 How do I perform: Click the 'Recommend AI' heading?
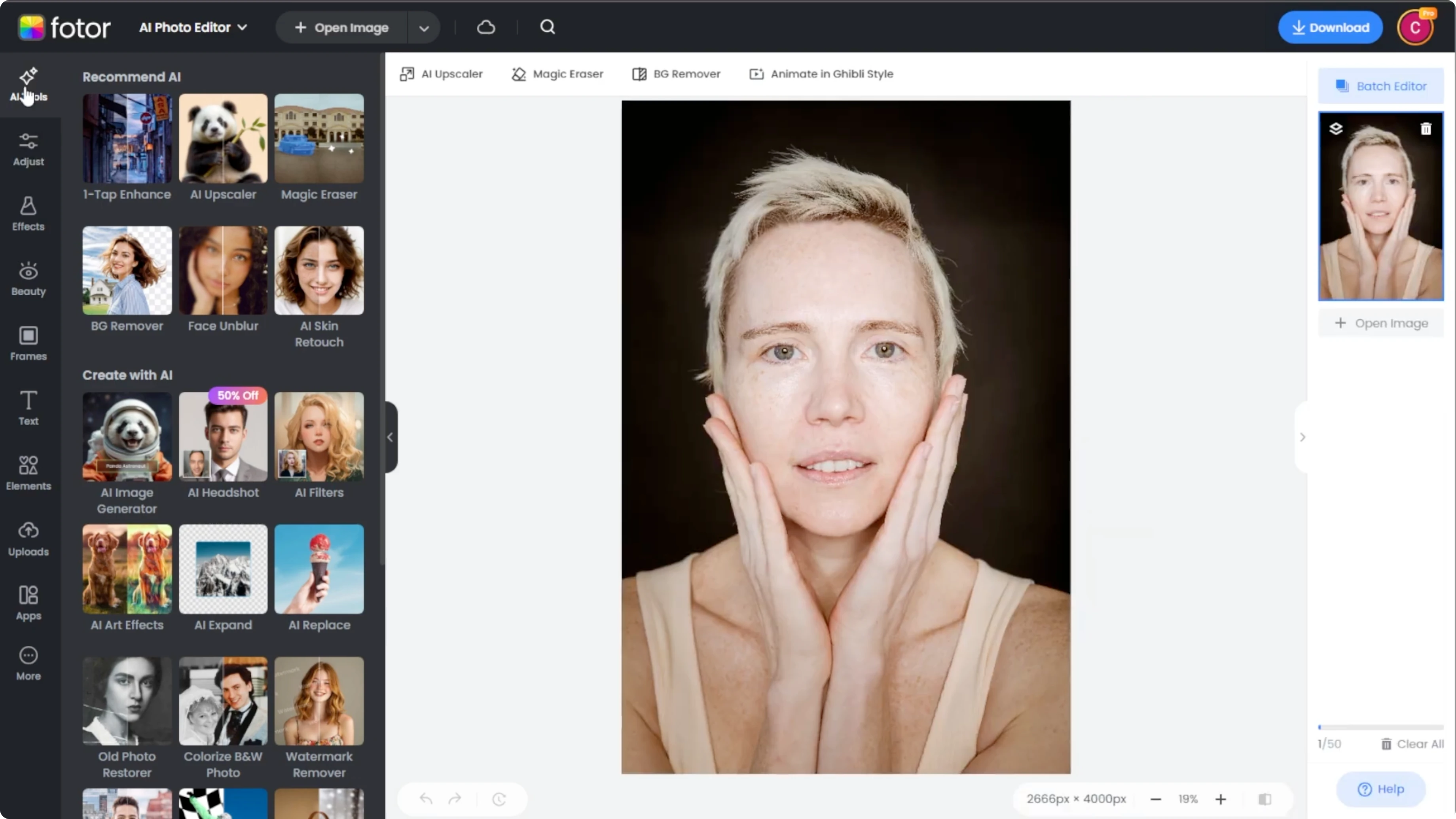(x=132, y=77)
